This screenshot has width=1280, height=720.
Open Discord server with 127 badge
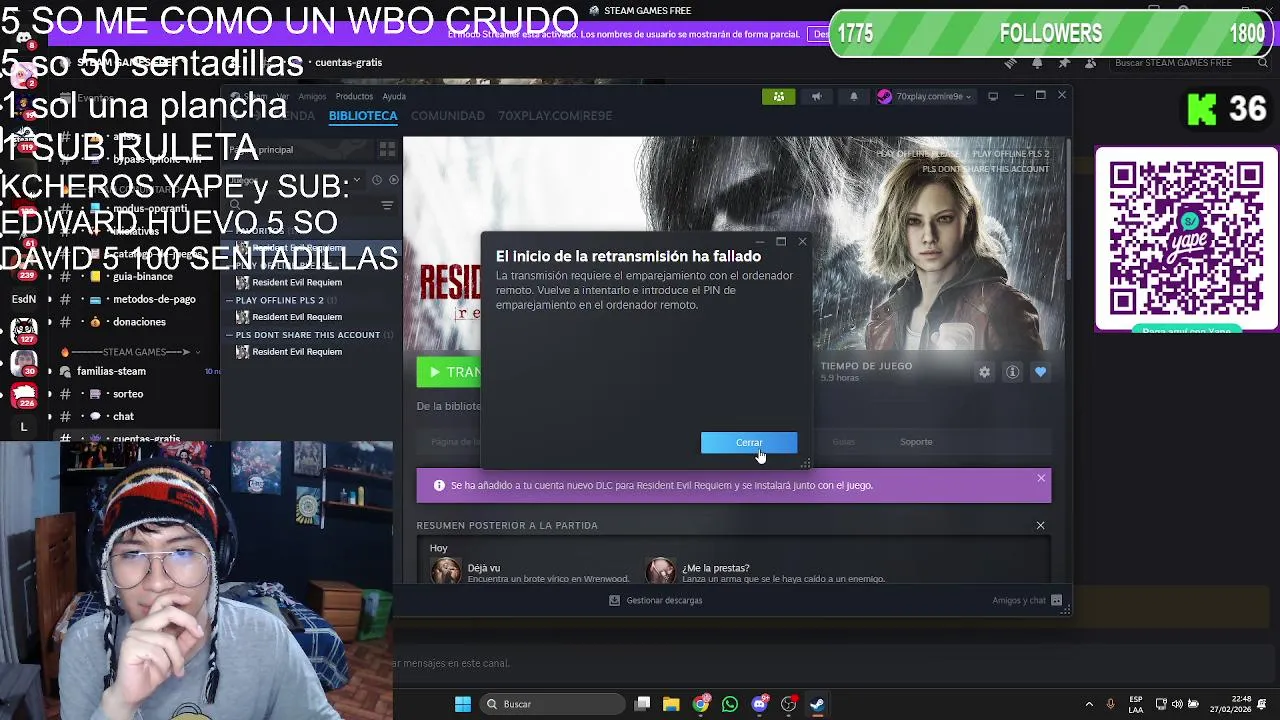24,329
